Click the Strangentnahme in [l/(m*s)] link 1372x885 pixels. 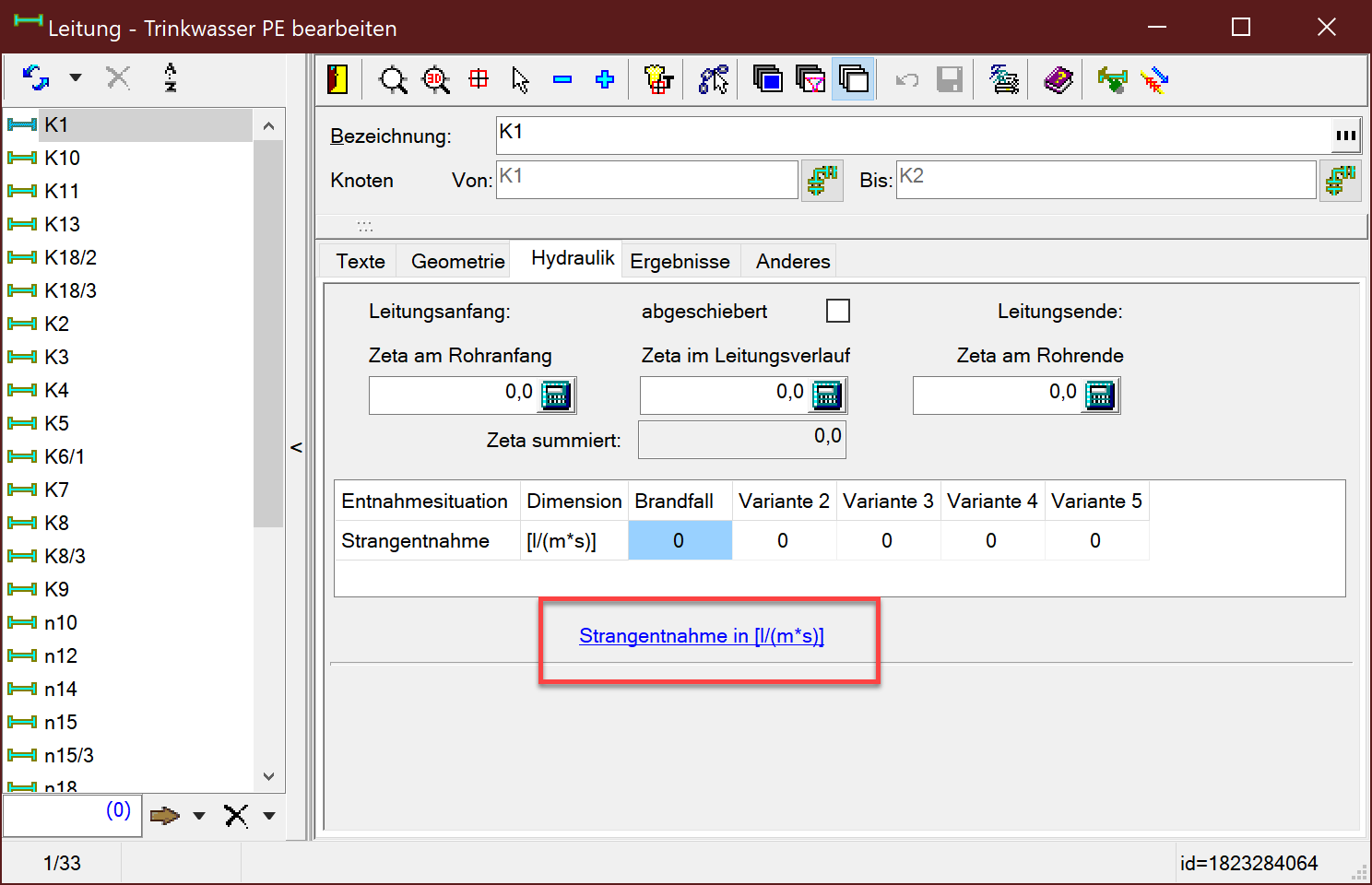701,636
